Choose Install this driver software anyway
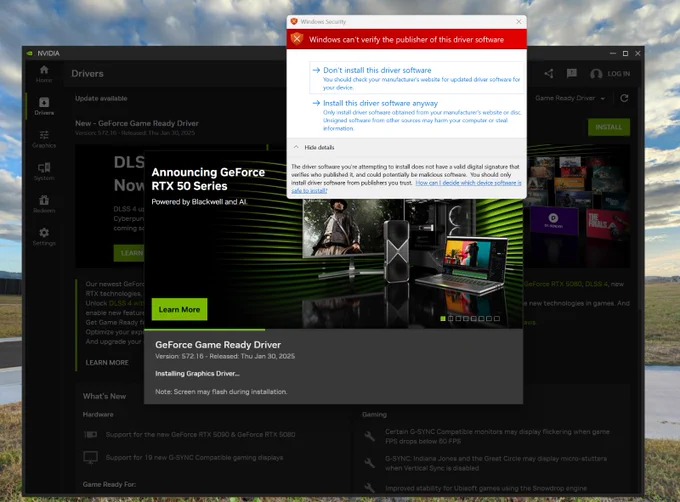 (x=417, y=115)
